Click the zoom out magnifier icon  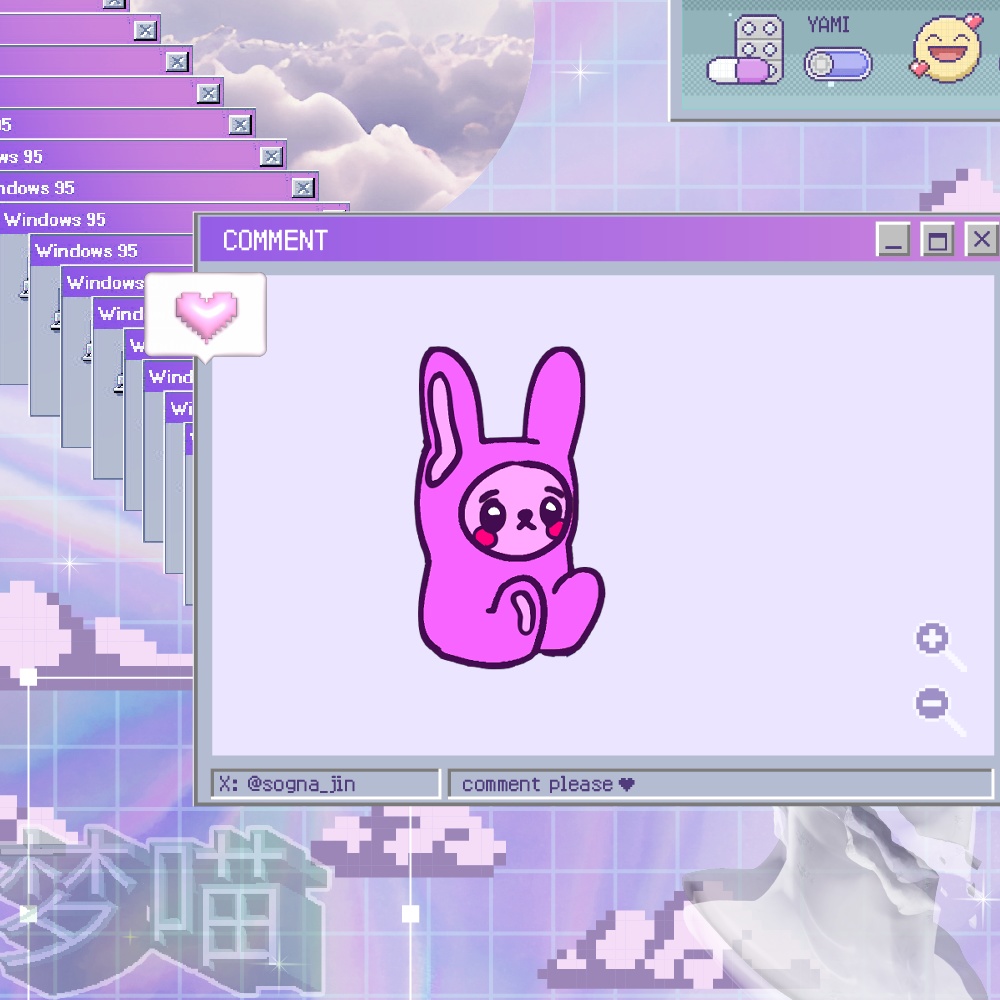(x=941, y=711)
